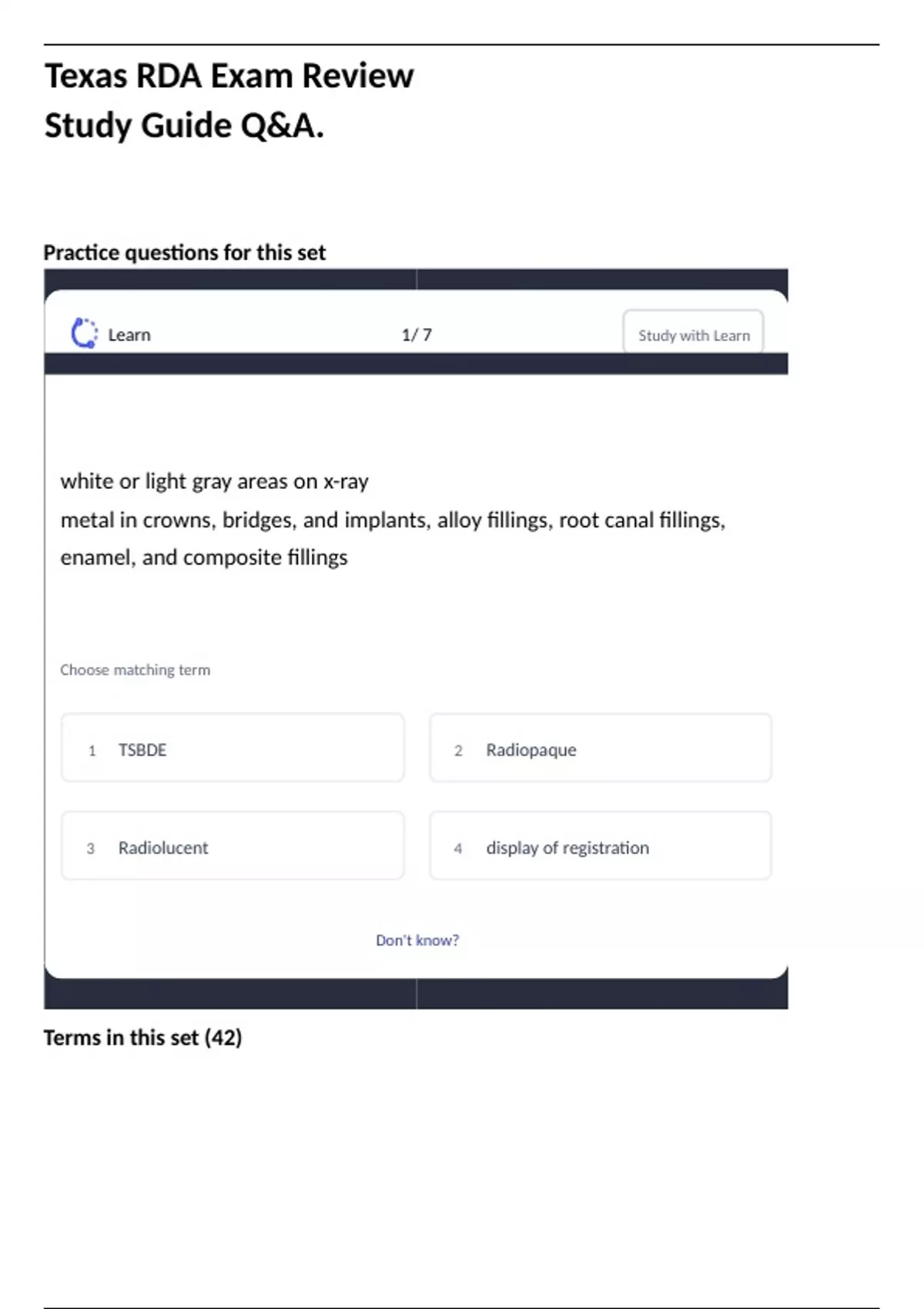Click the number 4 badge beside display of registration
This screenshot has height=1309, width=924.
point(458,849)
